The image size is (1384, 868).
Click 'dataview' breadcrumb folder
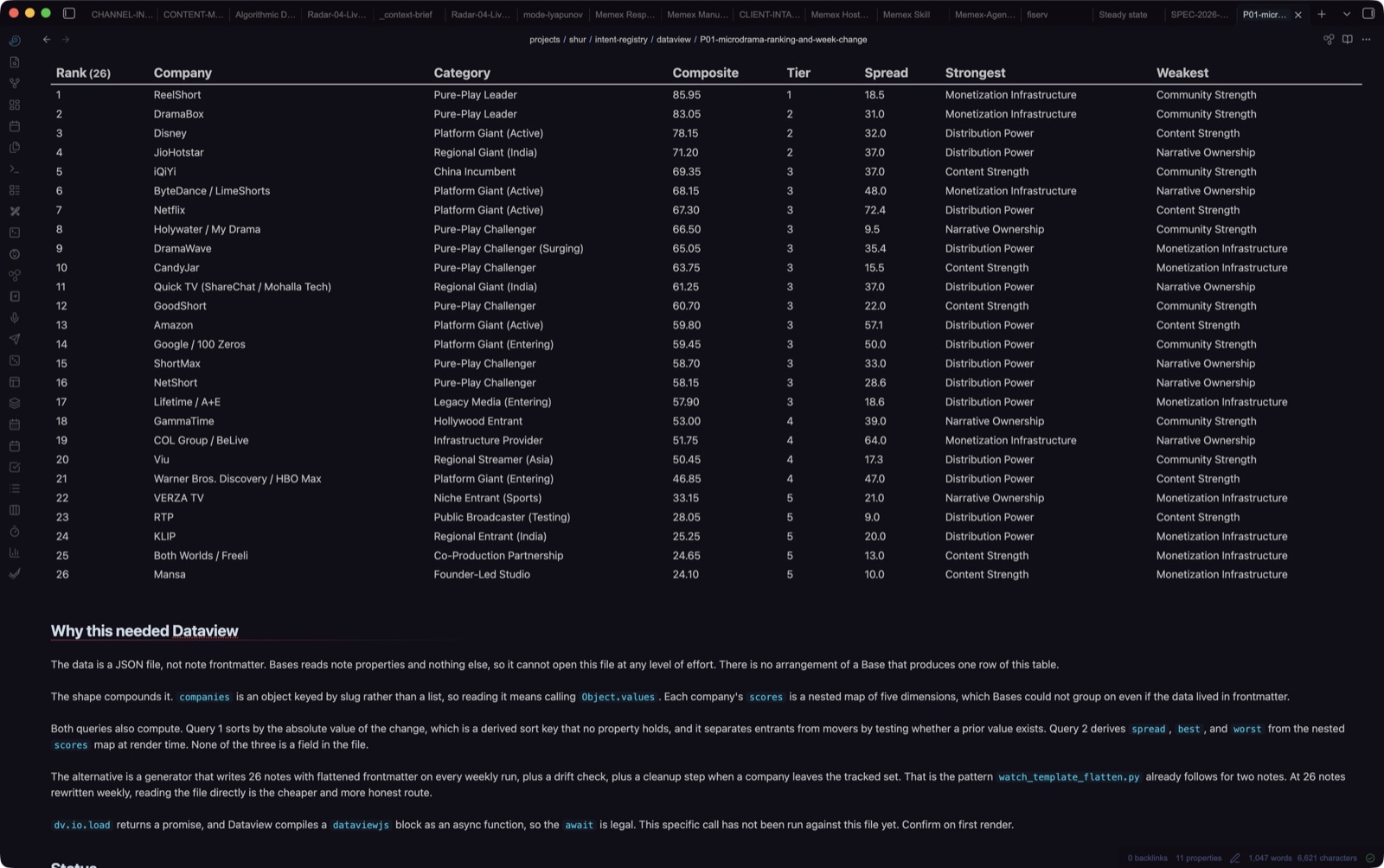pyautogui.click(x=674, y=40)
